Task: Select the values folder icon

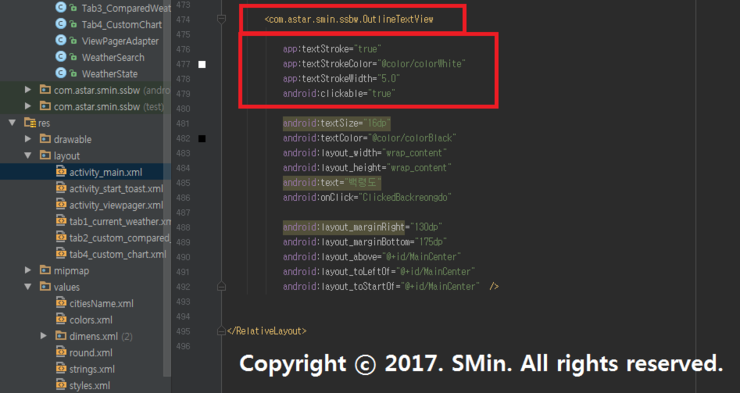Action: click(x=45, y=286)
